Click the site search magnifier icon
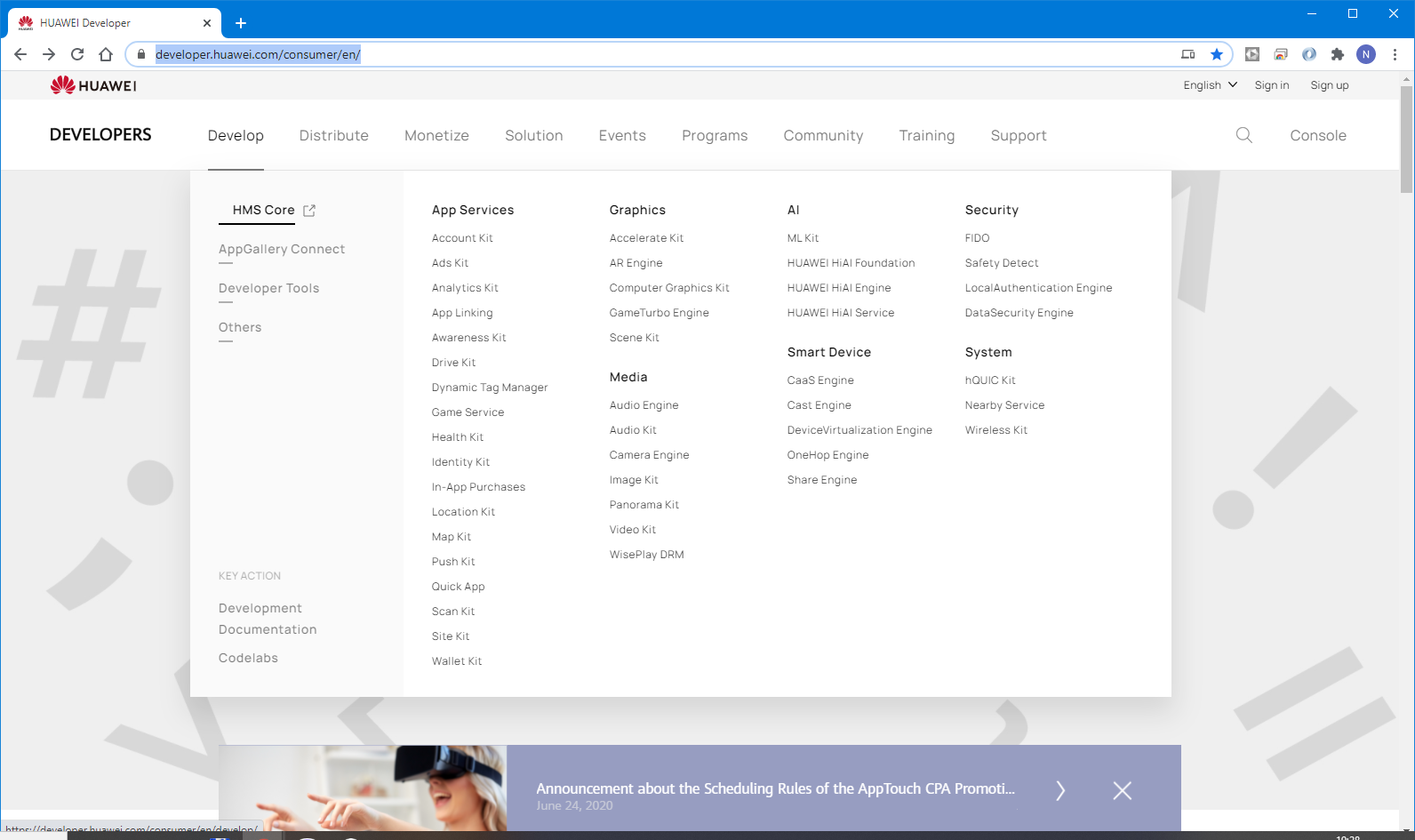The width and height of the screenshot is (1415, 840). coord(1244,135)
